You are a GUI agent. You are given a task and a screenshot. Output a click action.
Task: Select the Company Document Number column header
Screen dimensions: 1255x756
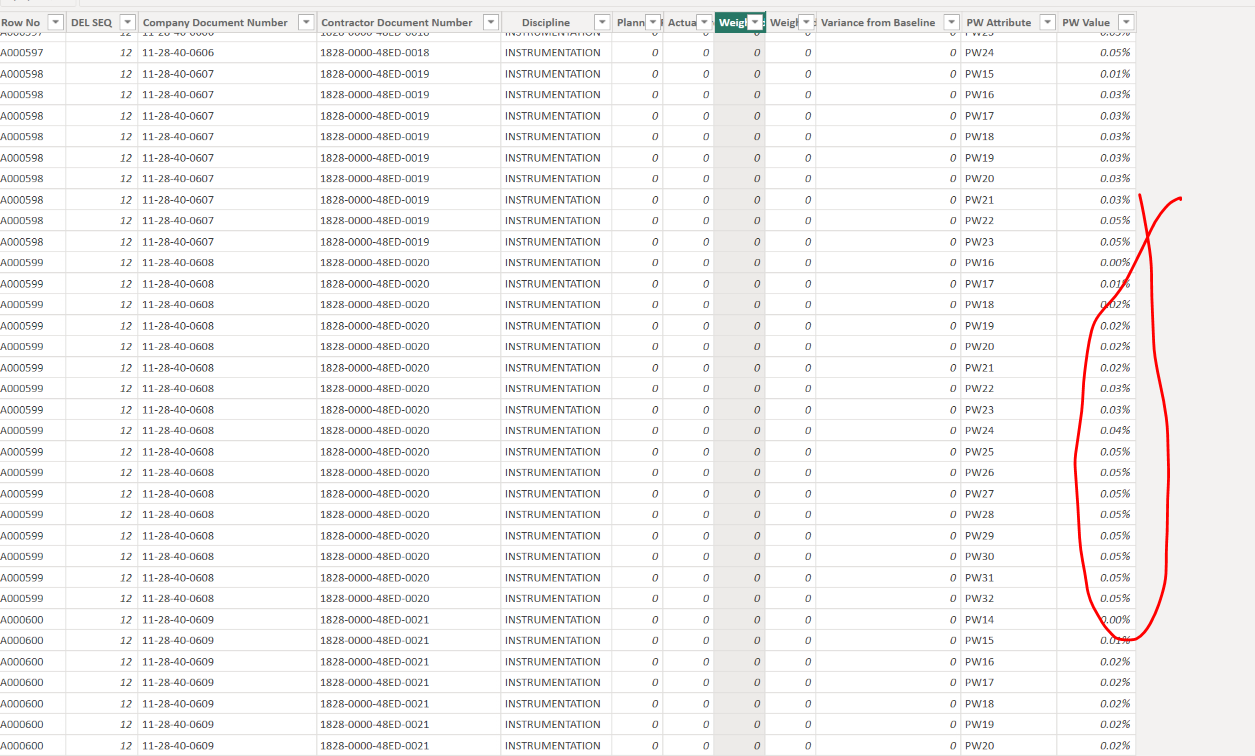(215, 22)
